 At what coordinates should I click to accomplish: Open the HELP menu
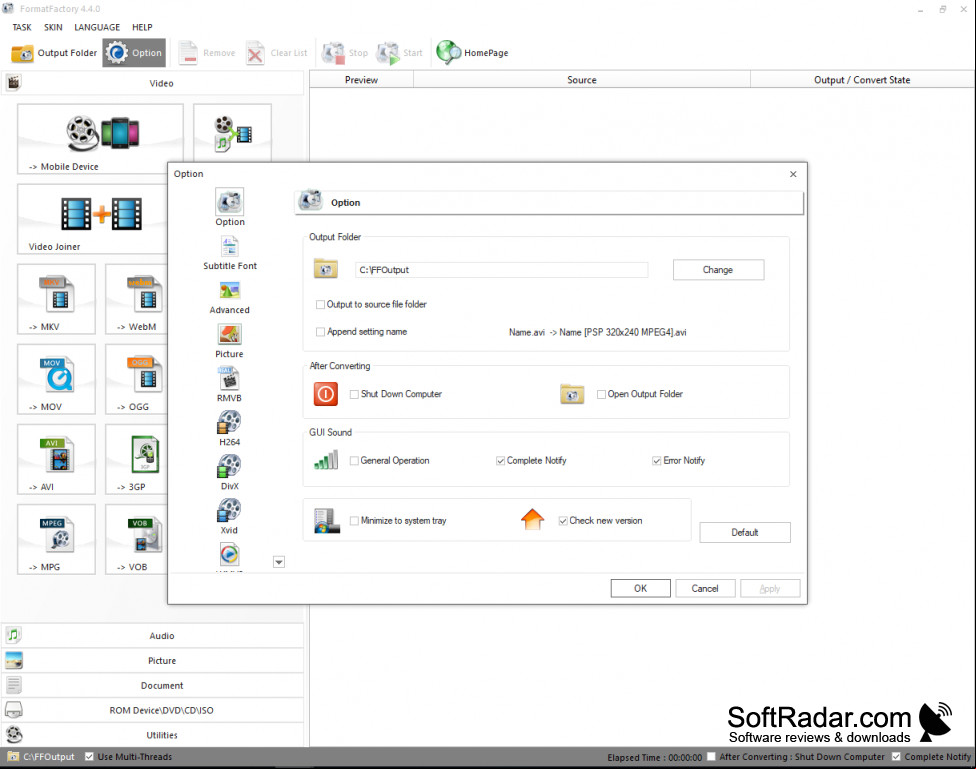(x=142, y=27)
